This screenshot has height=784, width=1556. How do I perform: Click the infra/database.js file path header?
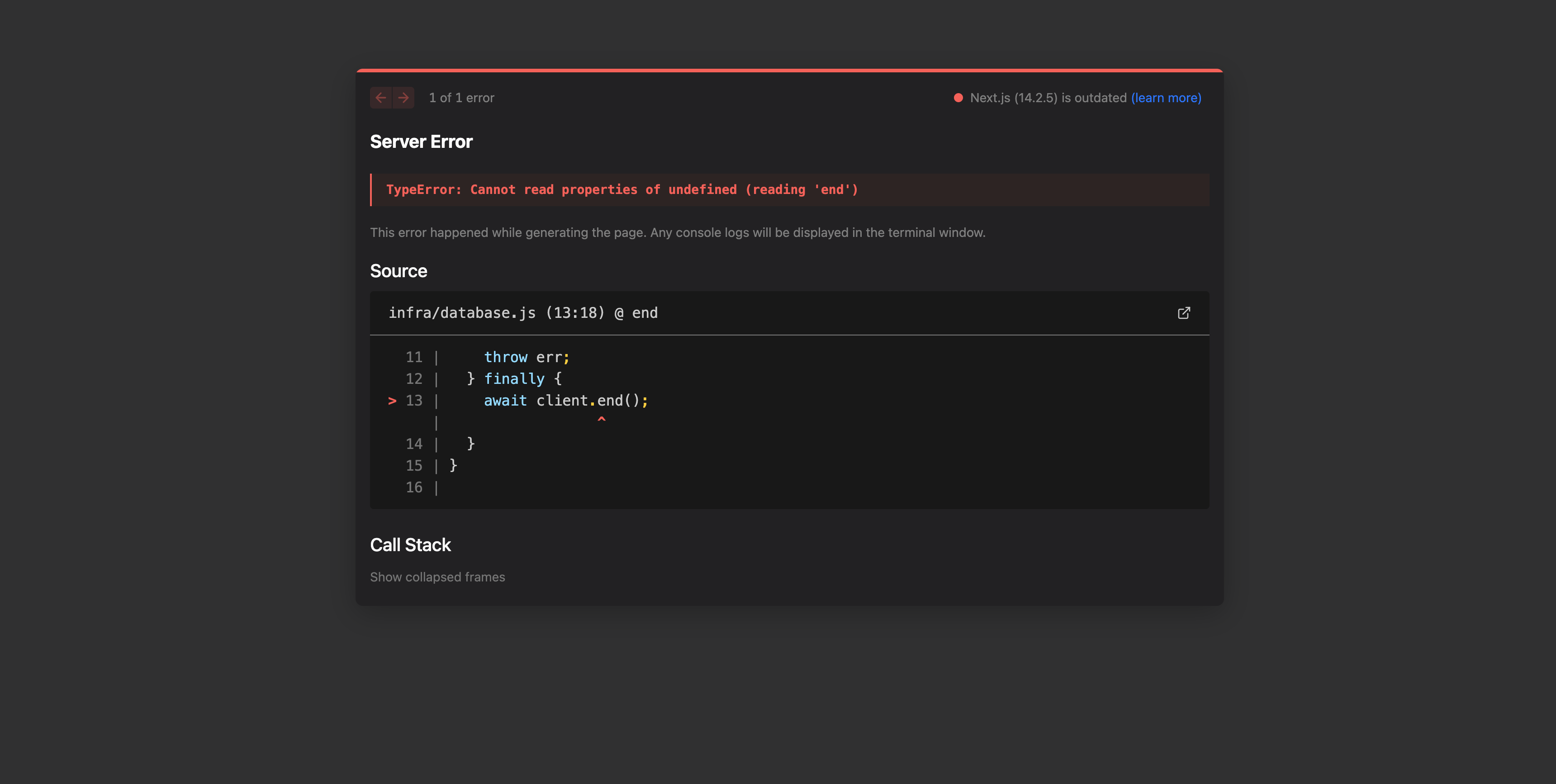(x=522, y=313)
